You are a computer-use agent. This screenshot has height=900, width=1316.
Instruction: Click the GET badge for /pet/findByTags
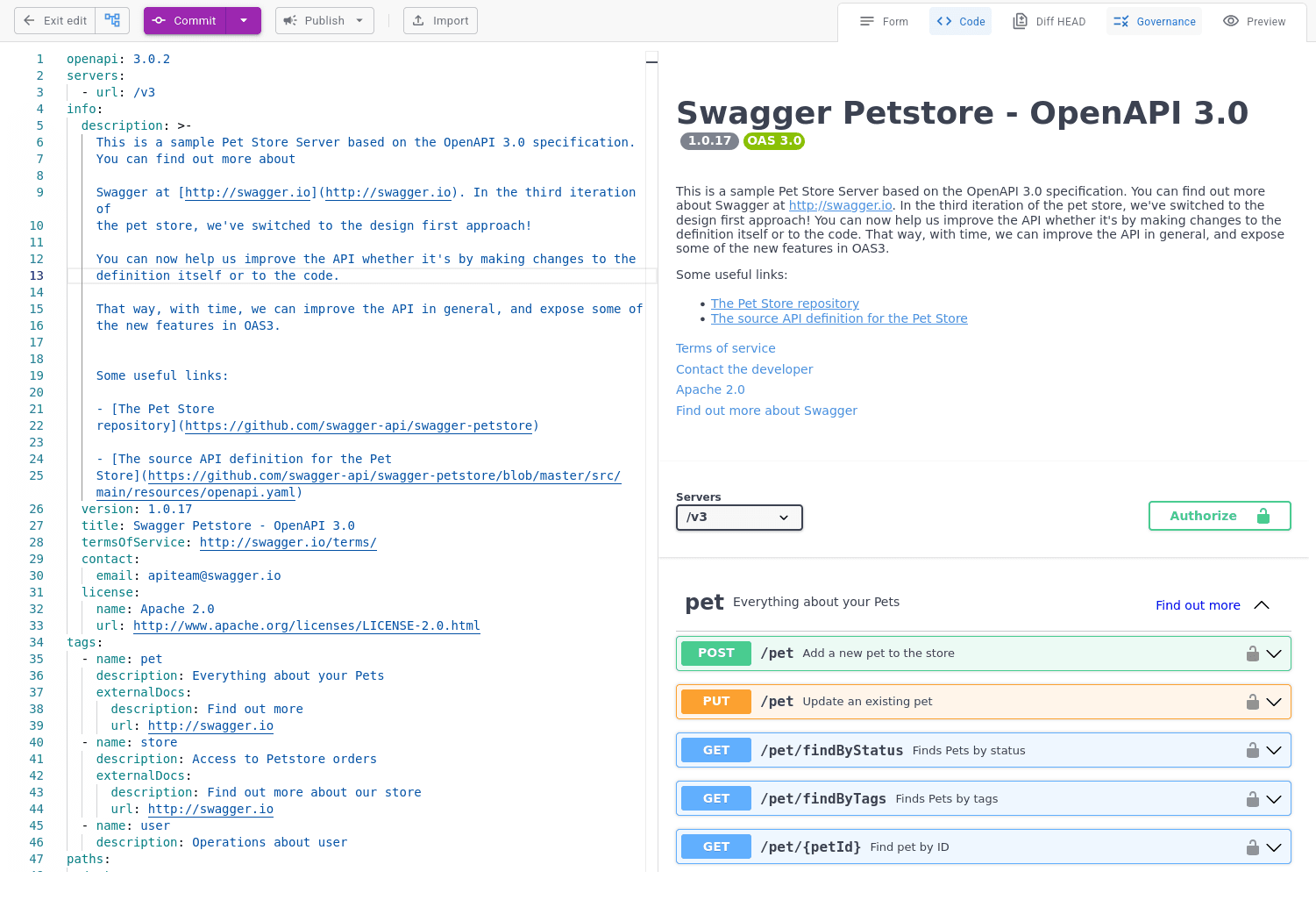(716, 798)
